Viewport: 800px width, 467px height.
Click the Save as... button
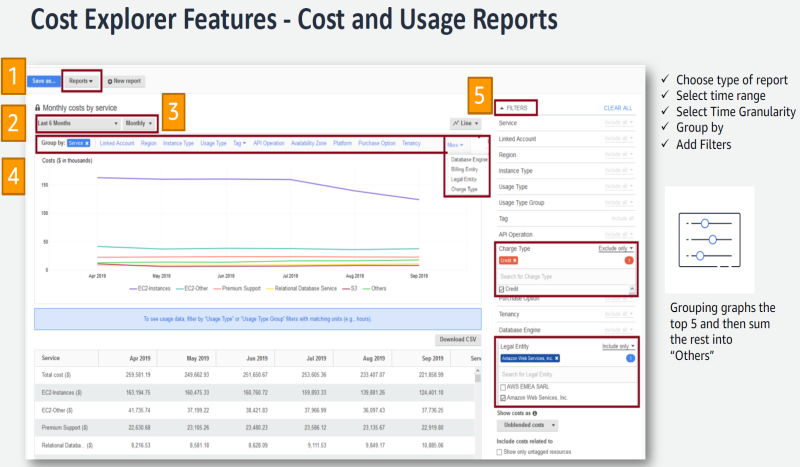tap(43, 81)
